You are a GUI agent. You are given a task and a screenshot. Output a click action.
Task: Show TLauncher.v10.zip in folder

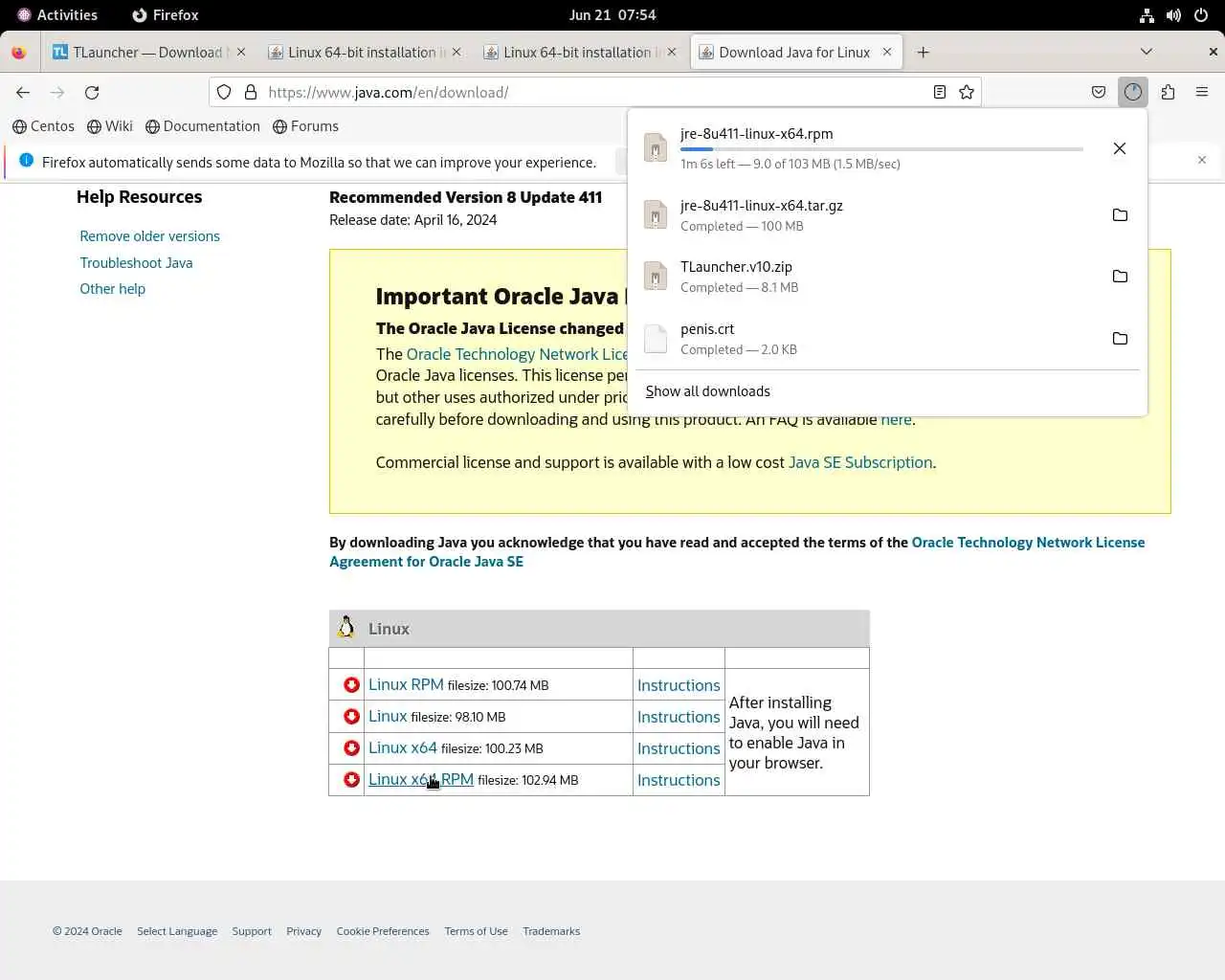1120,277
